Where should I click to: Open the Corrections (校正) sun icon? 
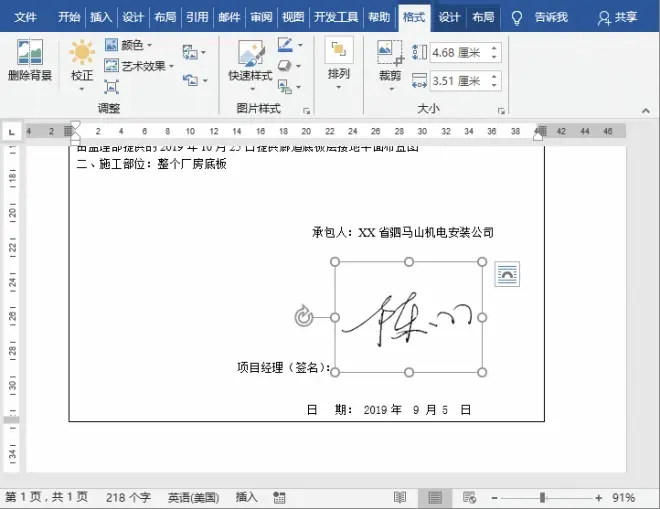(82, 52)
